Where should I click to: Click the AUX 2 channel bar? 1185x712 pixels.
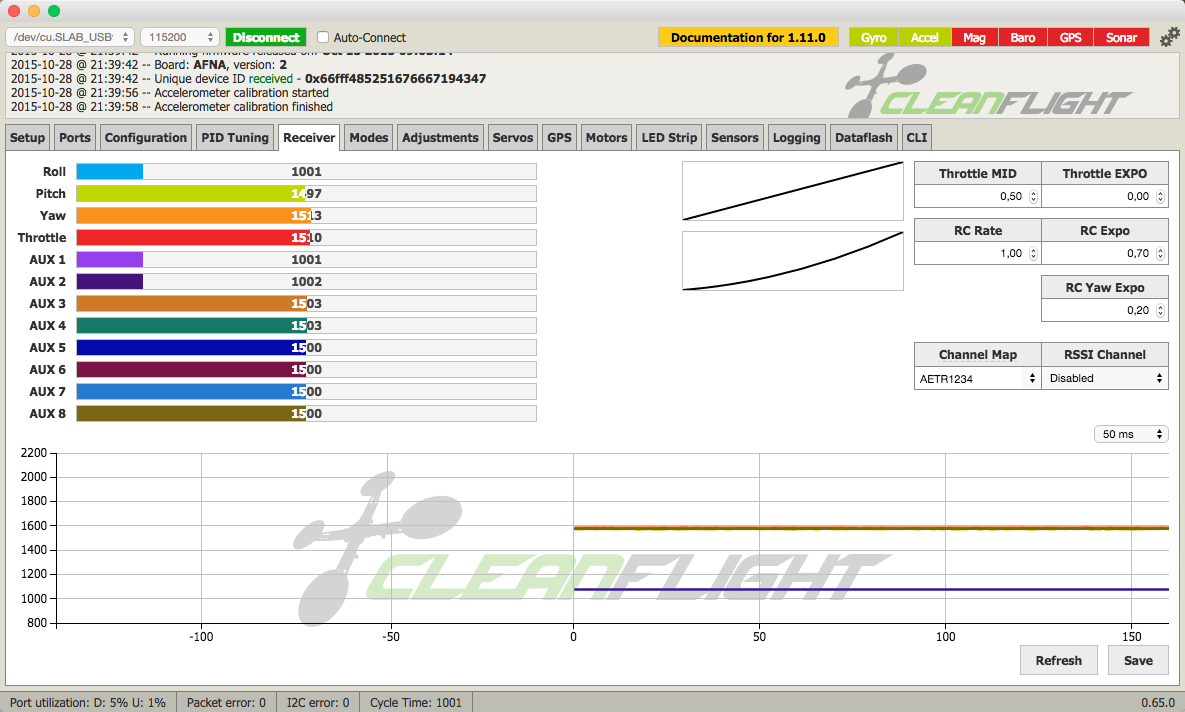tap(306, 281)
